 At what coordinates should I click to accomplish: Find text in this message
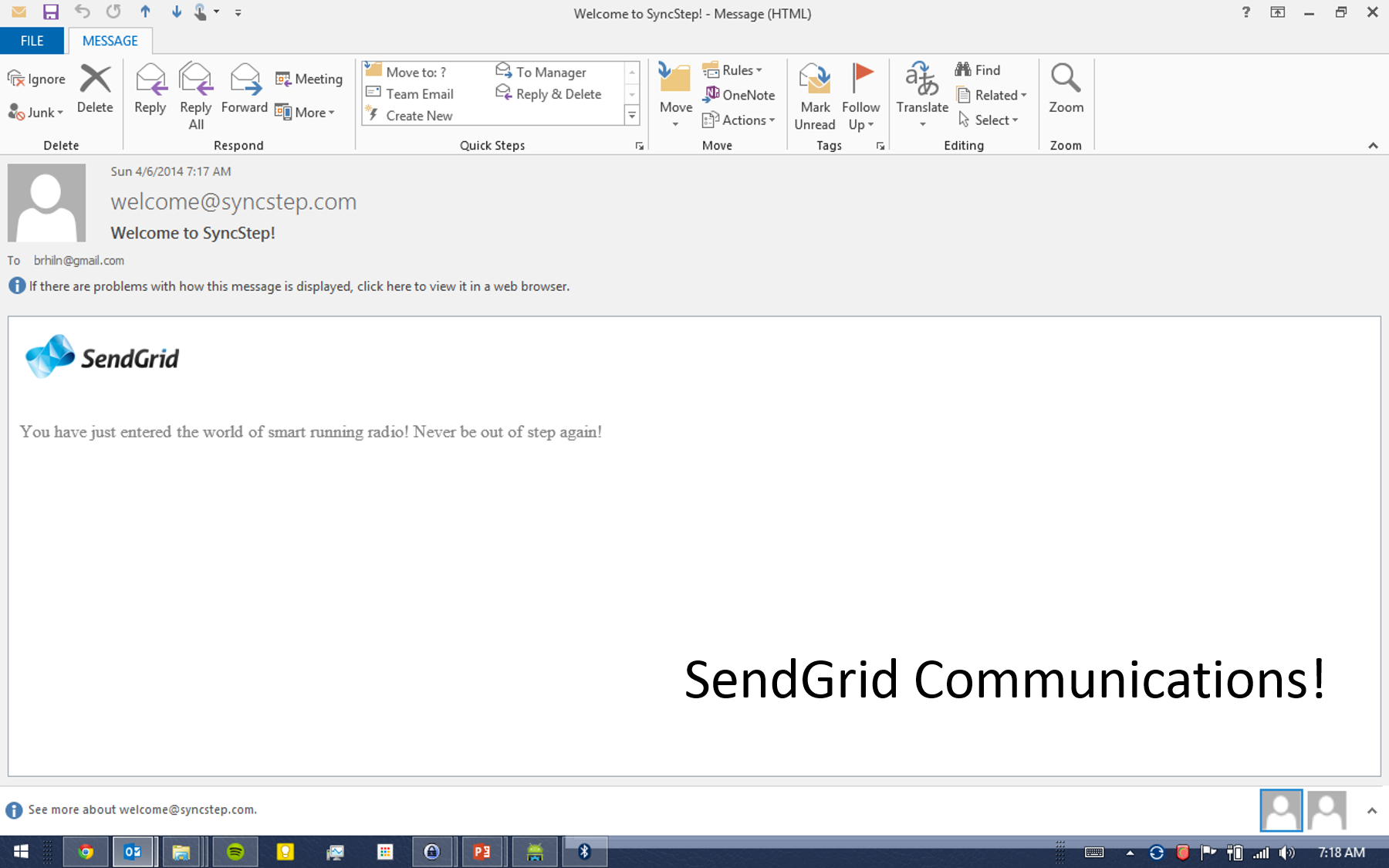(x=978, y=70)
